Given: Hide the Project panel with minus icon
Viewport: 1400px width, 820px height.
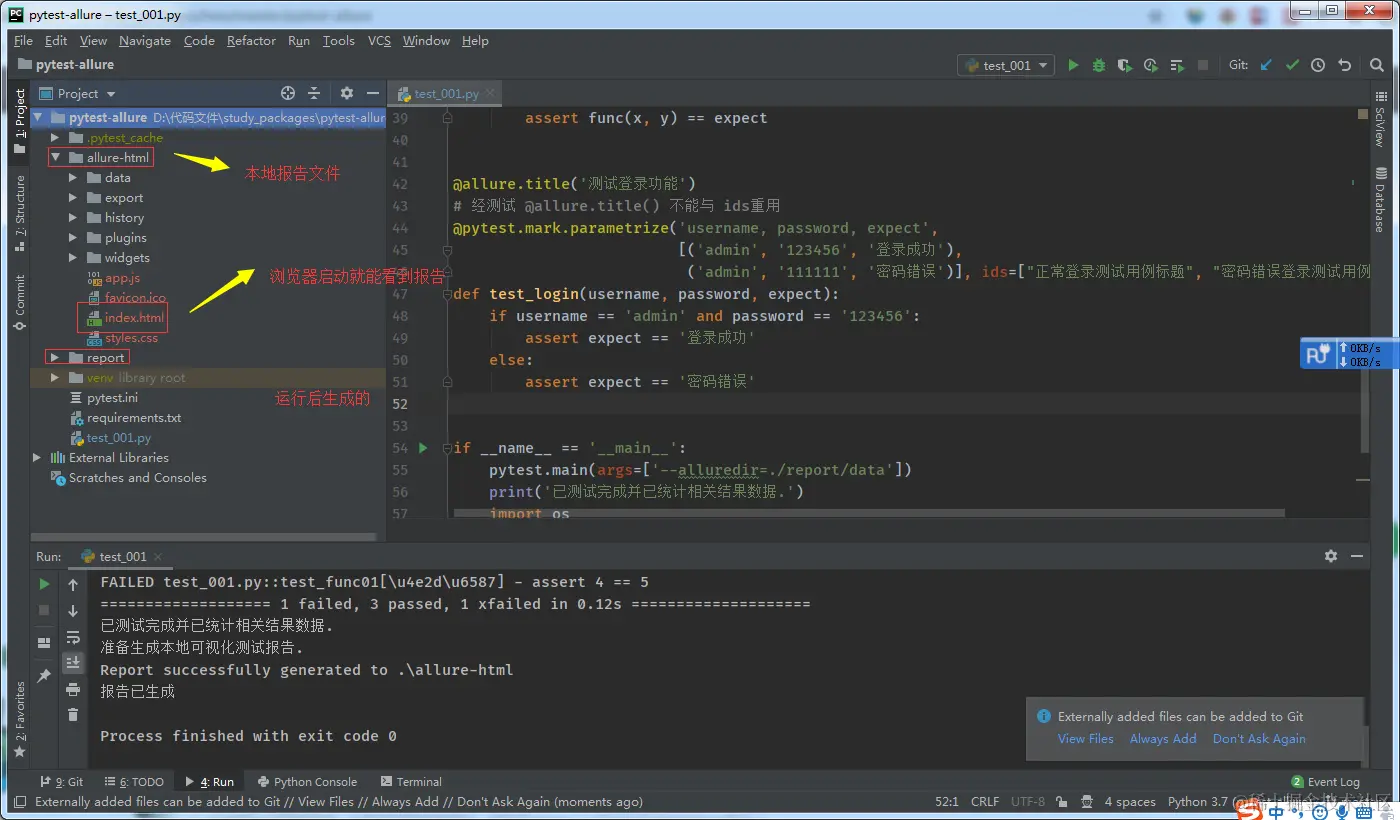Looking at the screenshot, I should point(372,93).
